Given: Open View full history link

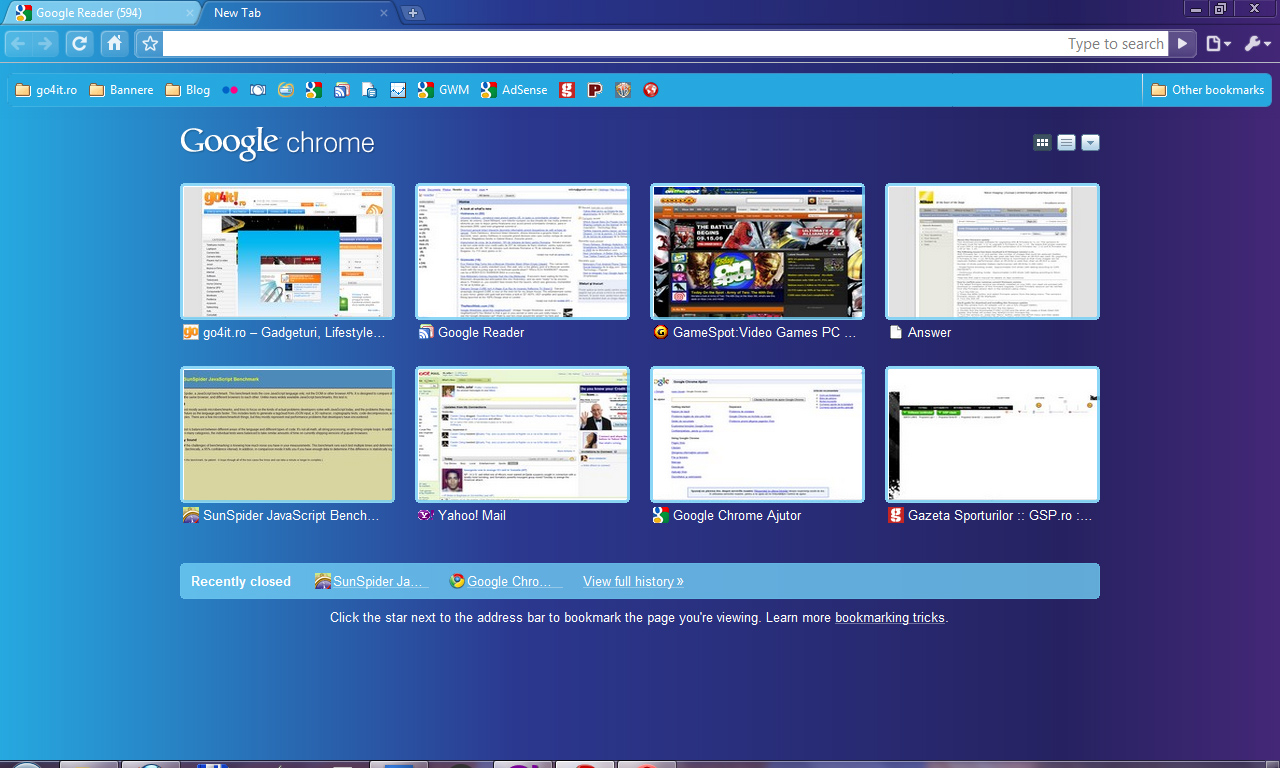Looking at the screenshot, I should [633, 581].
